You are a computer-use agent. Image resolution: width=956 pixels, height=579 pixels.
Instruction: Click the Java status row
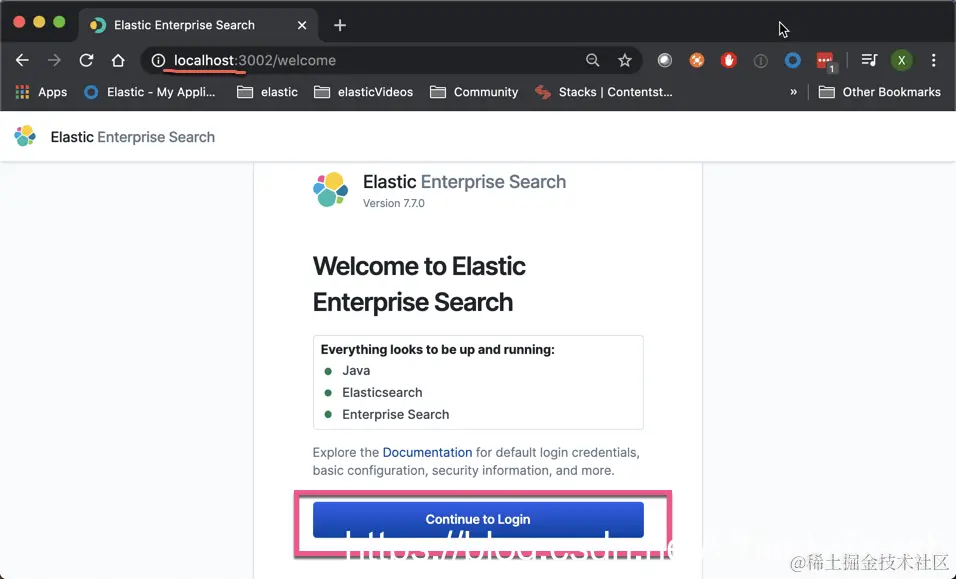tap(347, 371)
